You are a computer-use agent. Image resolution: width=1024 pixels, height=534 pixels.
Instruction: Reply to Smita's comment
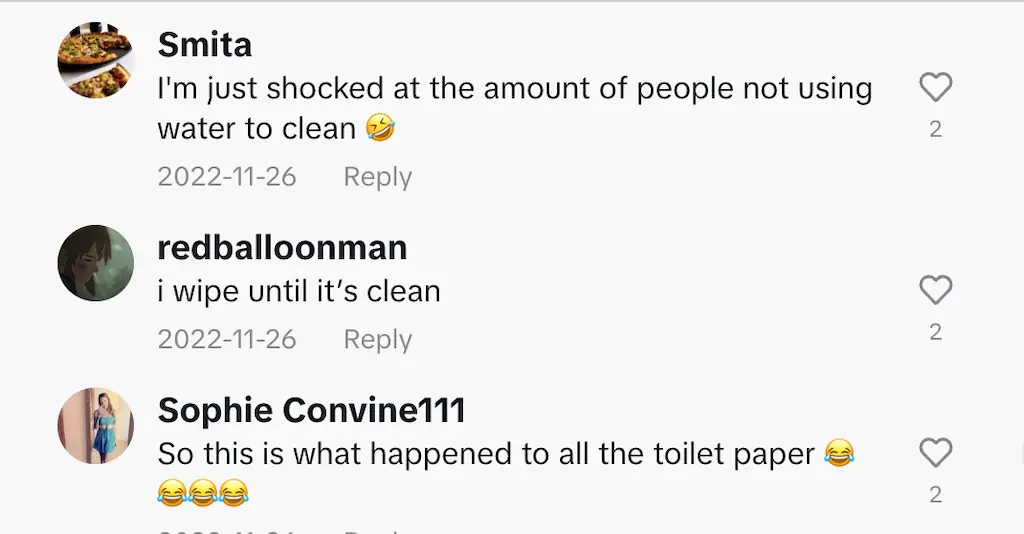click(377, 177)
